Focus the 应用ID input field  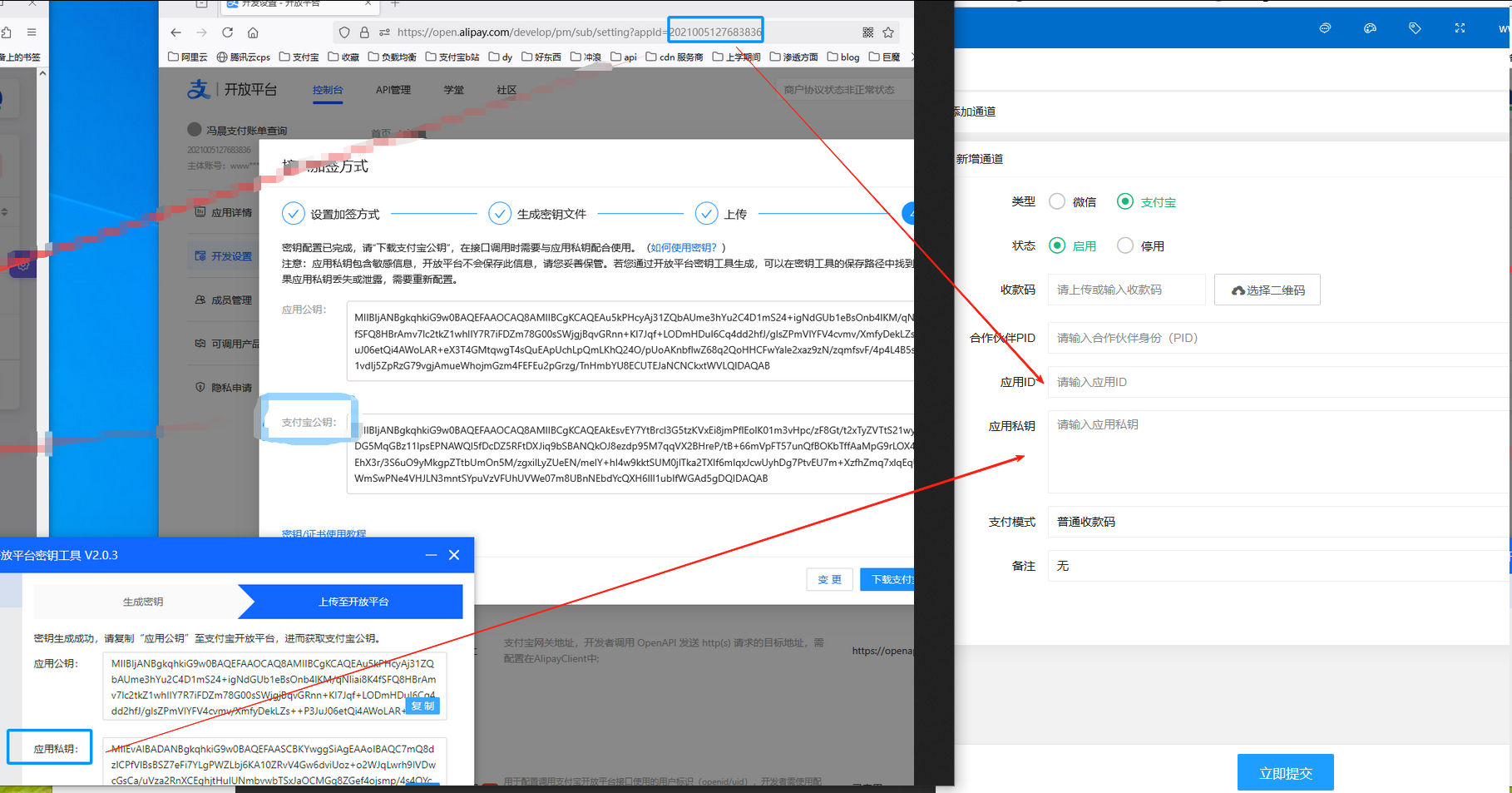coord(1279,382)
